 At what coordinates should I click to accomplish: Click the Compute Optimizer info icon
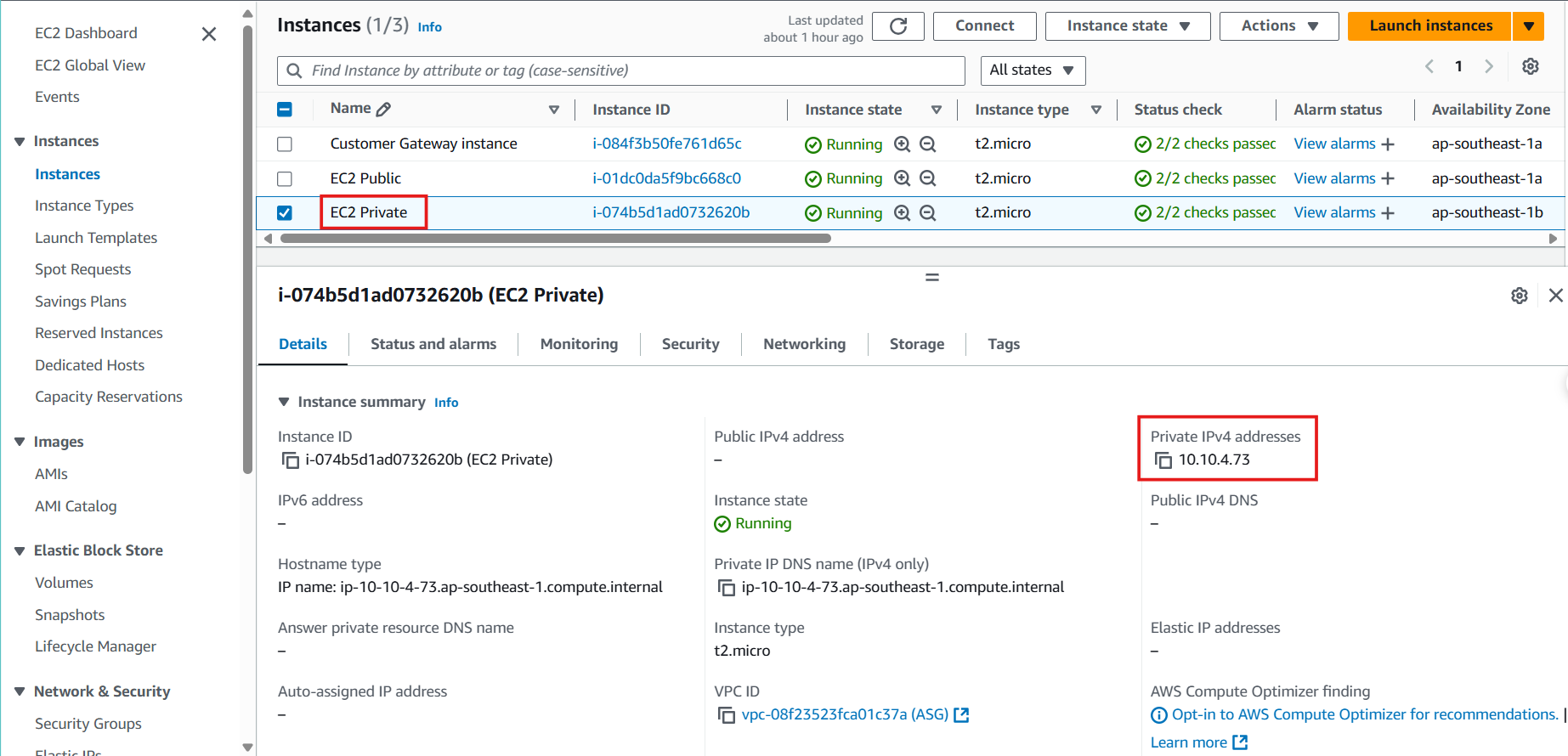(x=1159, y=715)
